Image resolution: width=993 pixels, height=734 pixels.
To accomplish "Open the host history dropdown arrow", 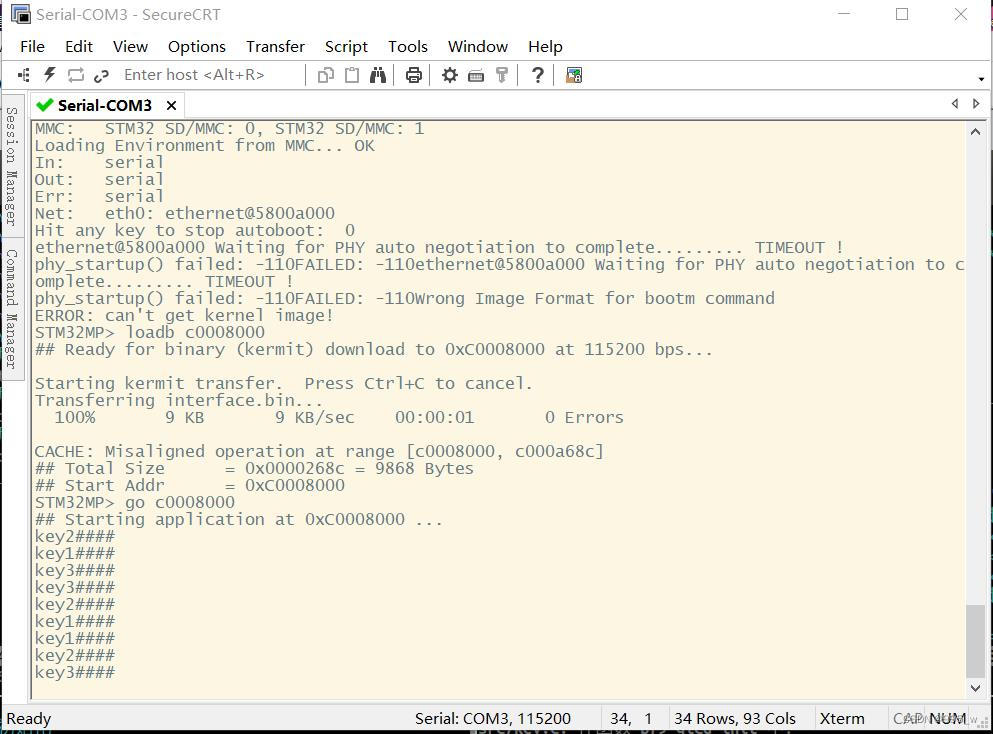I will coord(981,78).
